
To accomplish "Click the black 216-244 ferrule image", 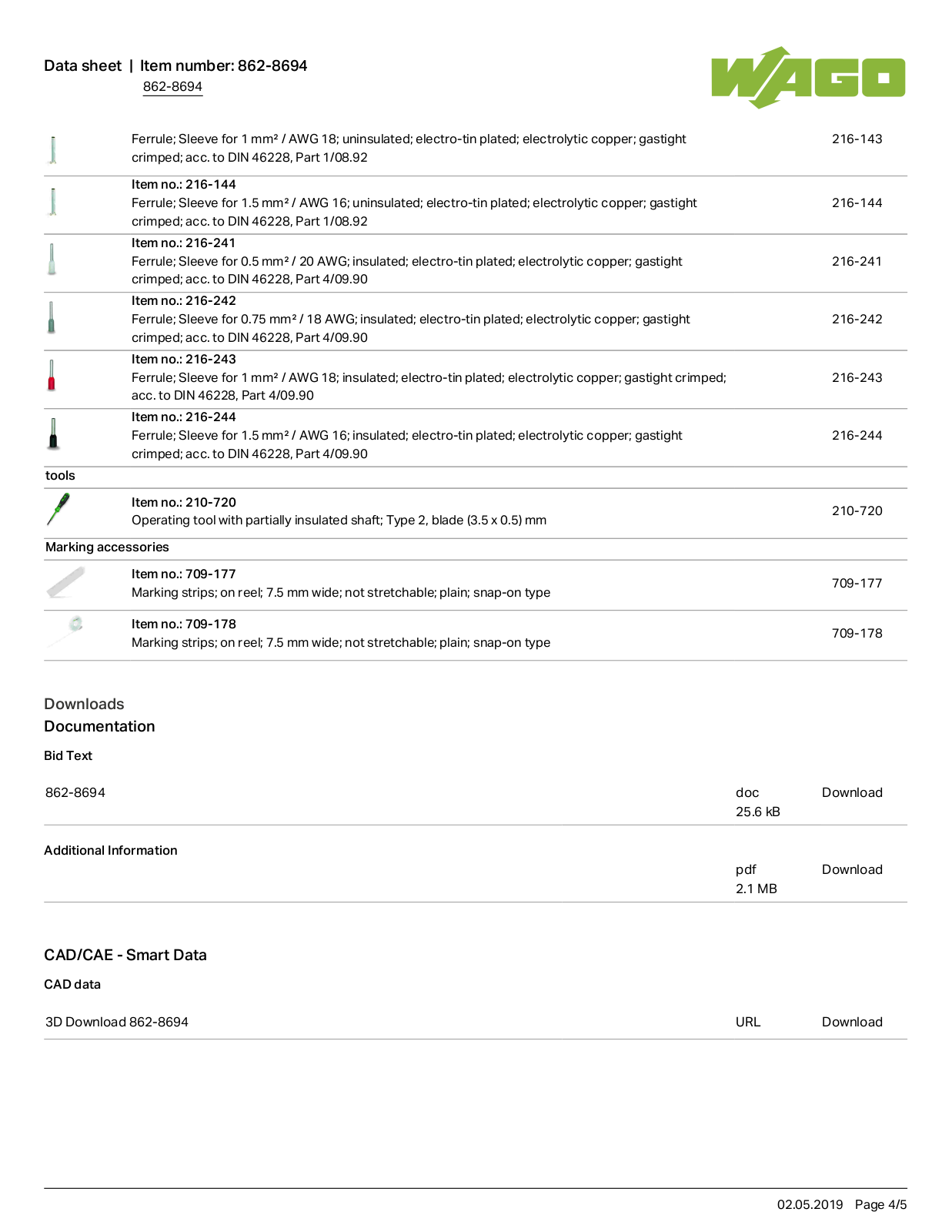I will click(x=53, y=434).
